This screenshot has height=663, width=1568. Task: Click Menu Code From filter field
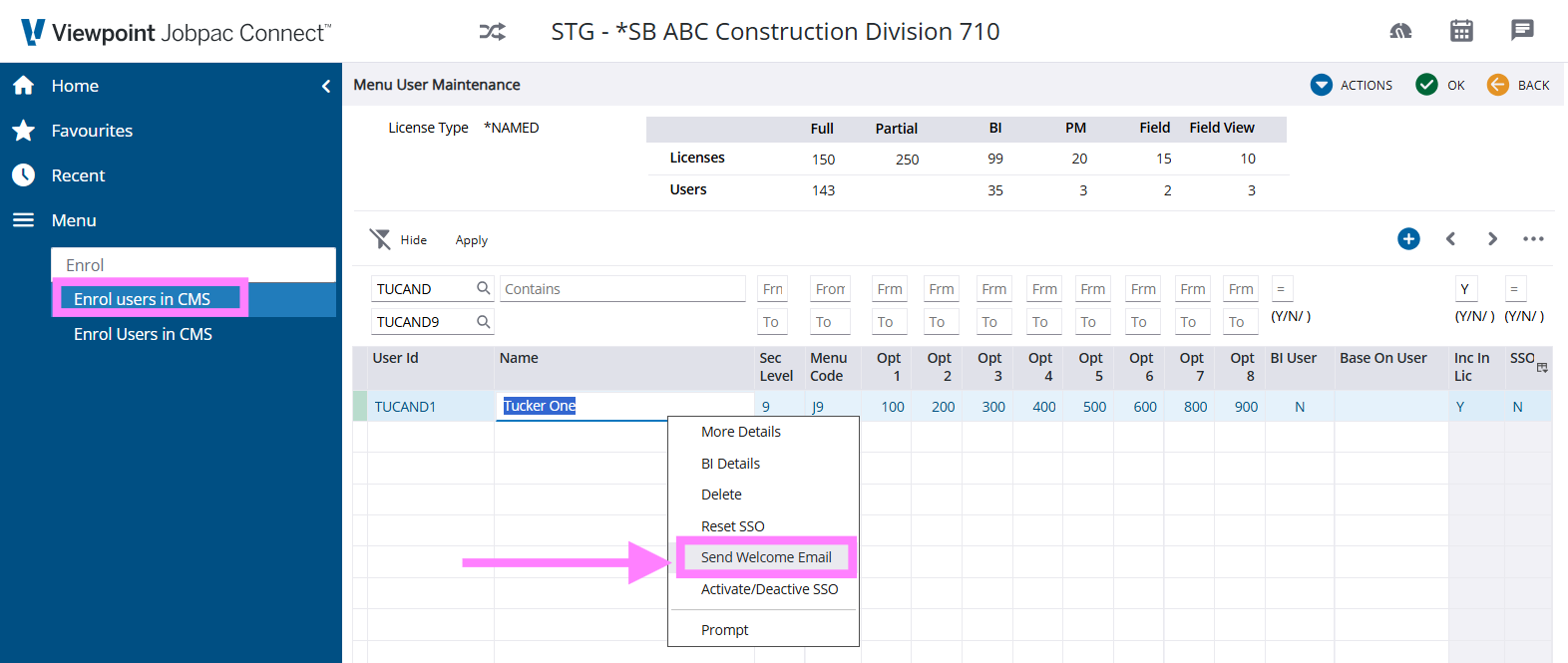coord(830,289)
